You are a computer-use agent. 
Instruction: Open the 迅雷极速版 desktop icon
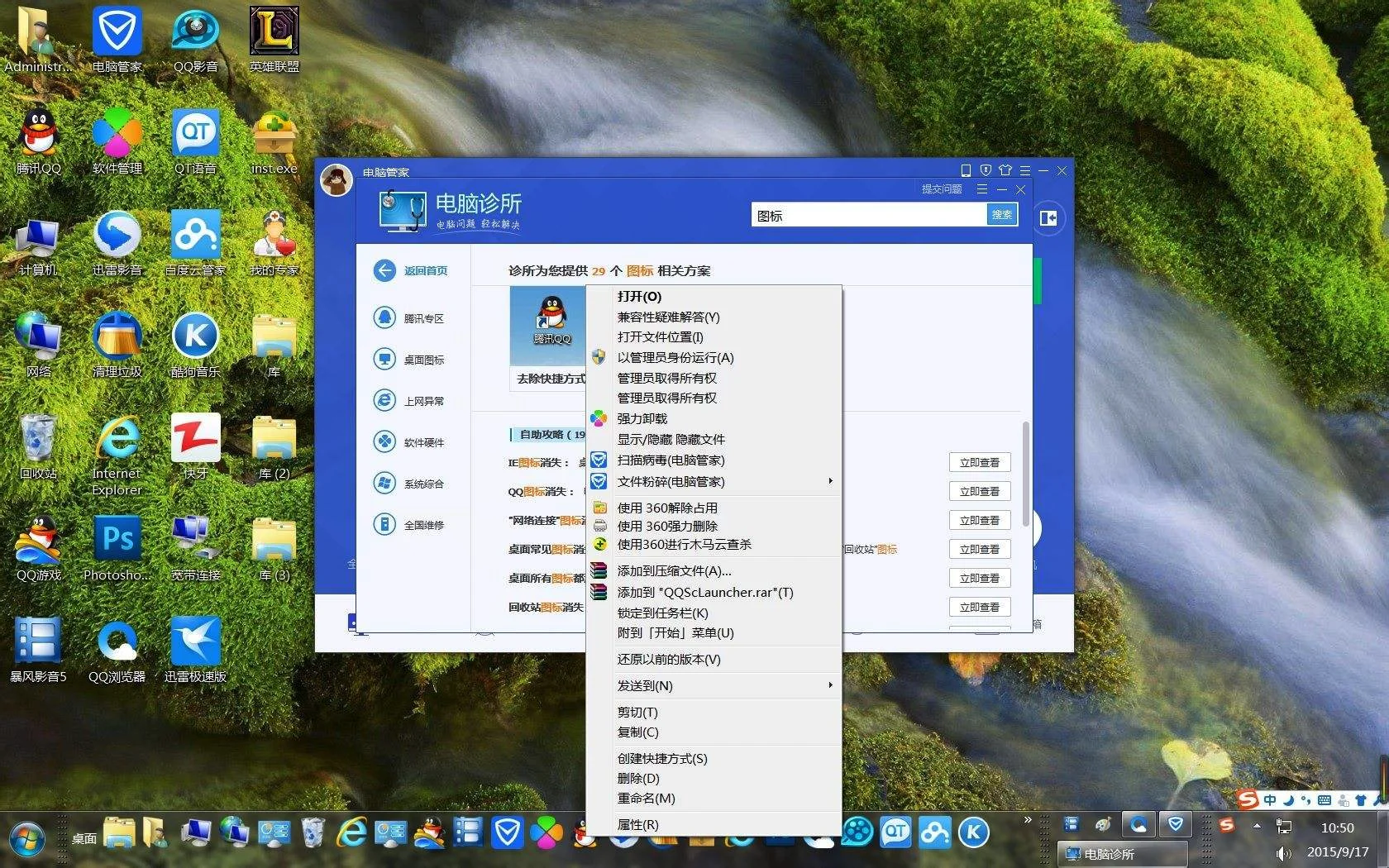pyautogui.click(x=195, y=649)
